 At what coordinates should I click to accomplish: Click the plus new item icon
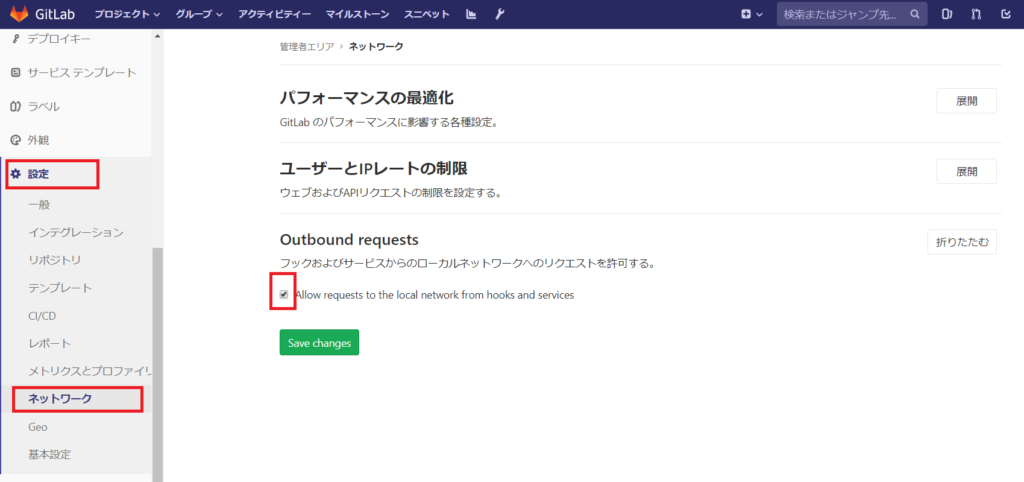click(x=746, y=14)
